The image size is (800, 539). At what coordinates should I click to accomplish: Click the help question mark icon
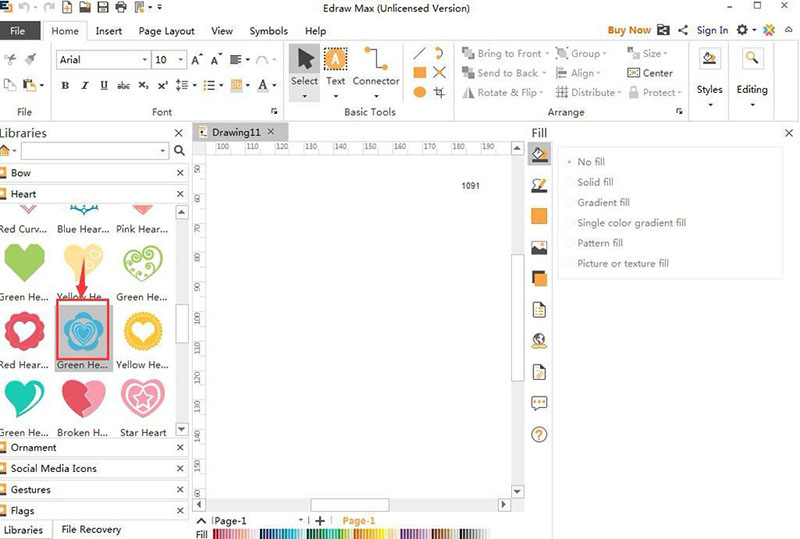[539, 434]
